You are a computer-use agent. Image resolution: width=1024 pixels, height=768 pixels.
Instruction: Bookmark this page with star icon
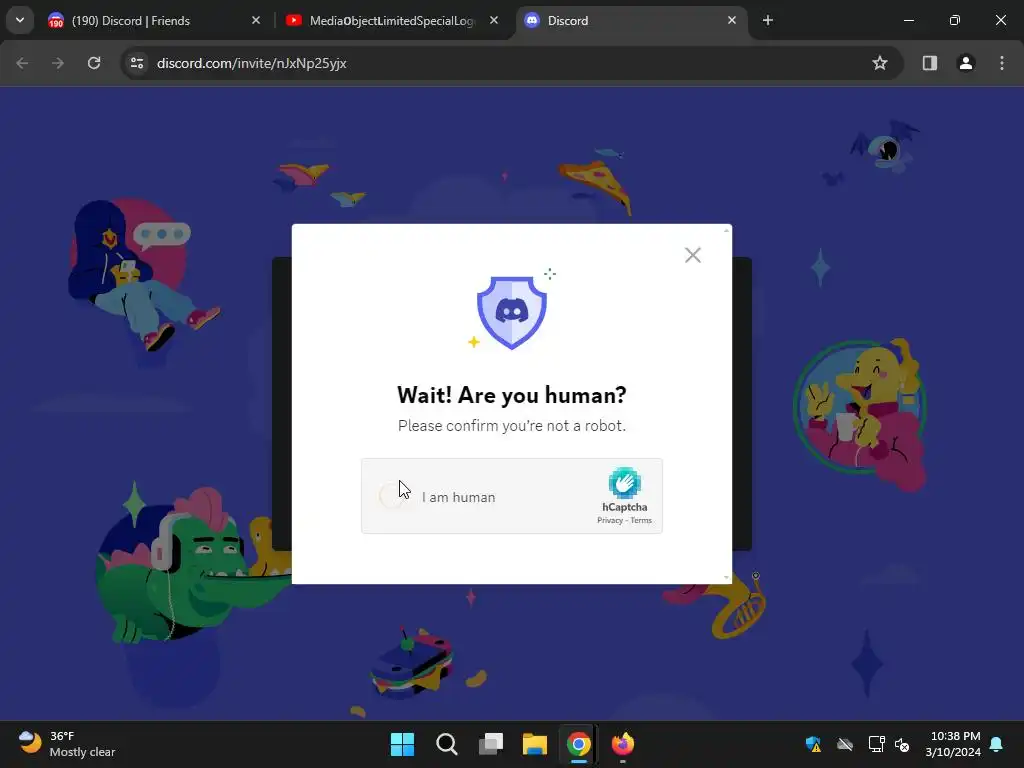click(880, 63)
